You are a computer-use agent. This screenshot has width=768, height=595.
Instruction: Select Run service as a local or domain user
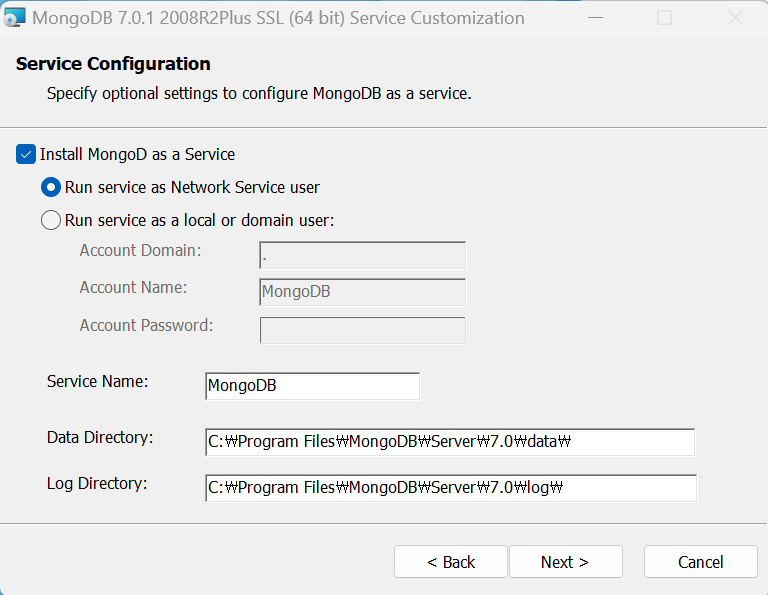click(x=51, y=220)
